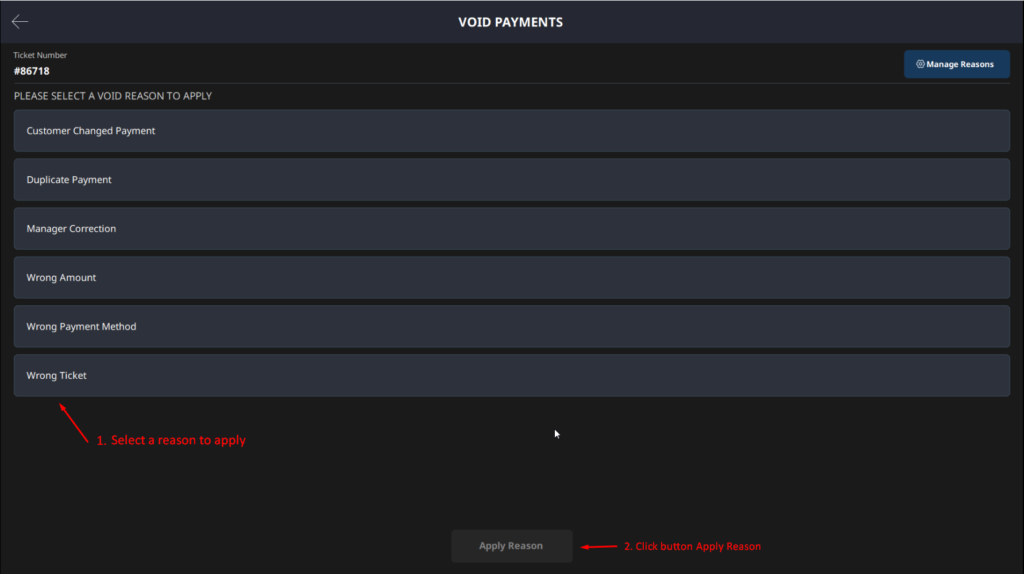Click the red arrow pointing at Apply Reason
This screenshot has width=1024, height=574.
[x=599, y=547]
